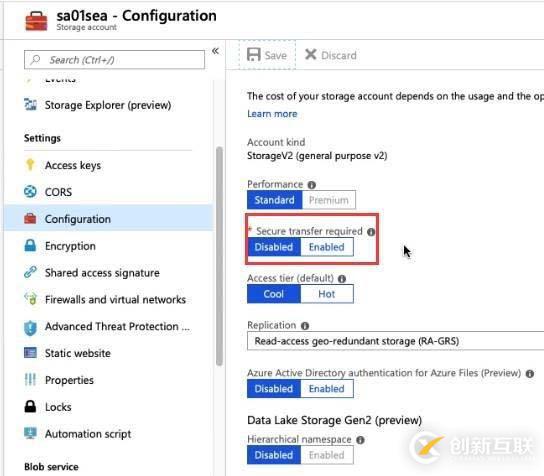Show info for Hierarchical namespace
This screenshot has width=544, height=476.
[x=360, y=440]
